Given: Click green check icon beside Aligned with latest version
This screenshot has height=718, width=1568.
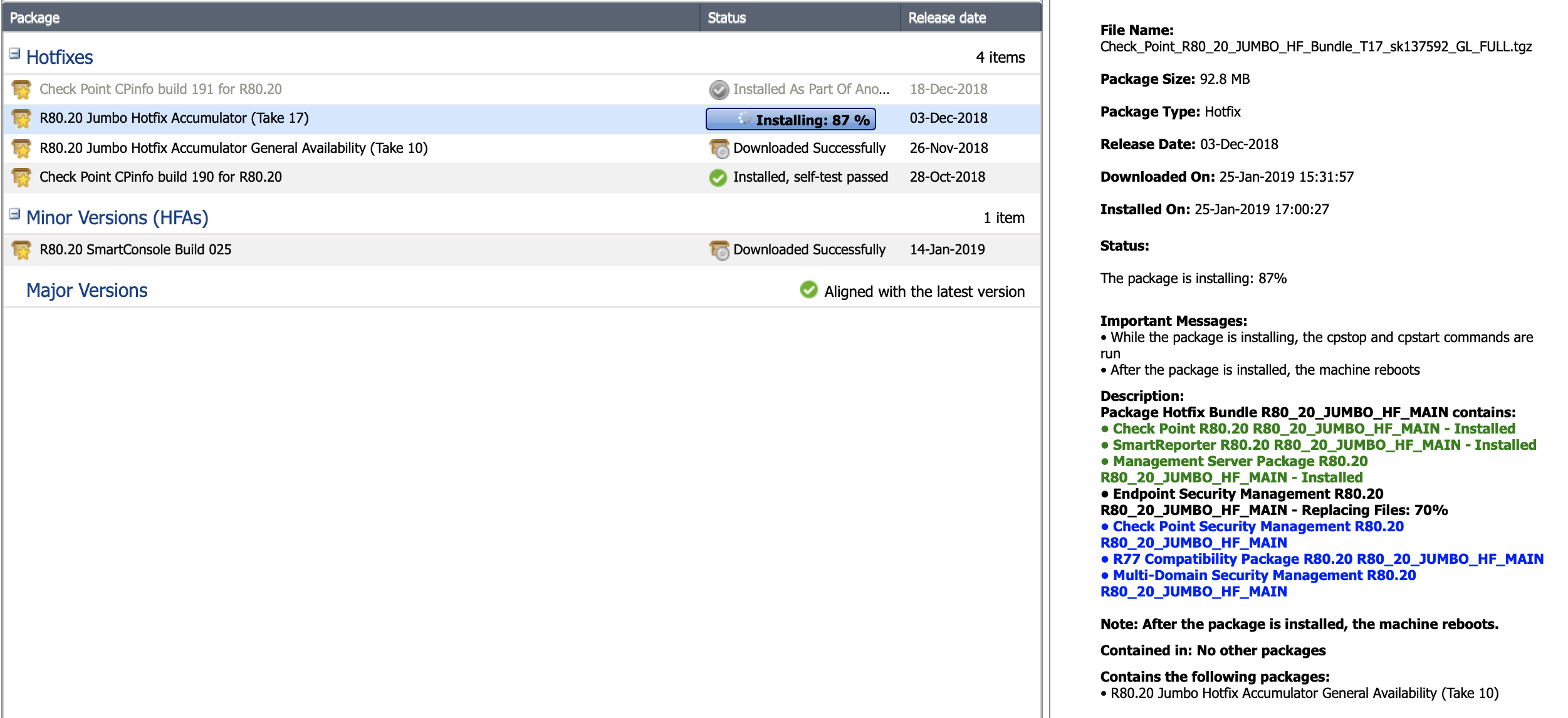Looking at the screenshot, I should [809, 289].
